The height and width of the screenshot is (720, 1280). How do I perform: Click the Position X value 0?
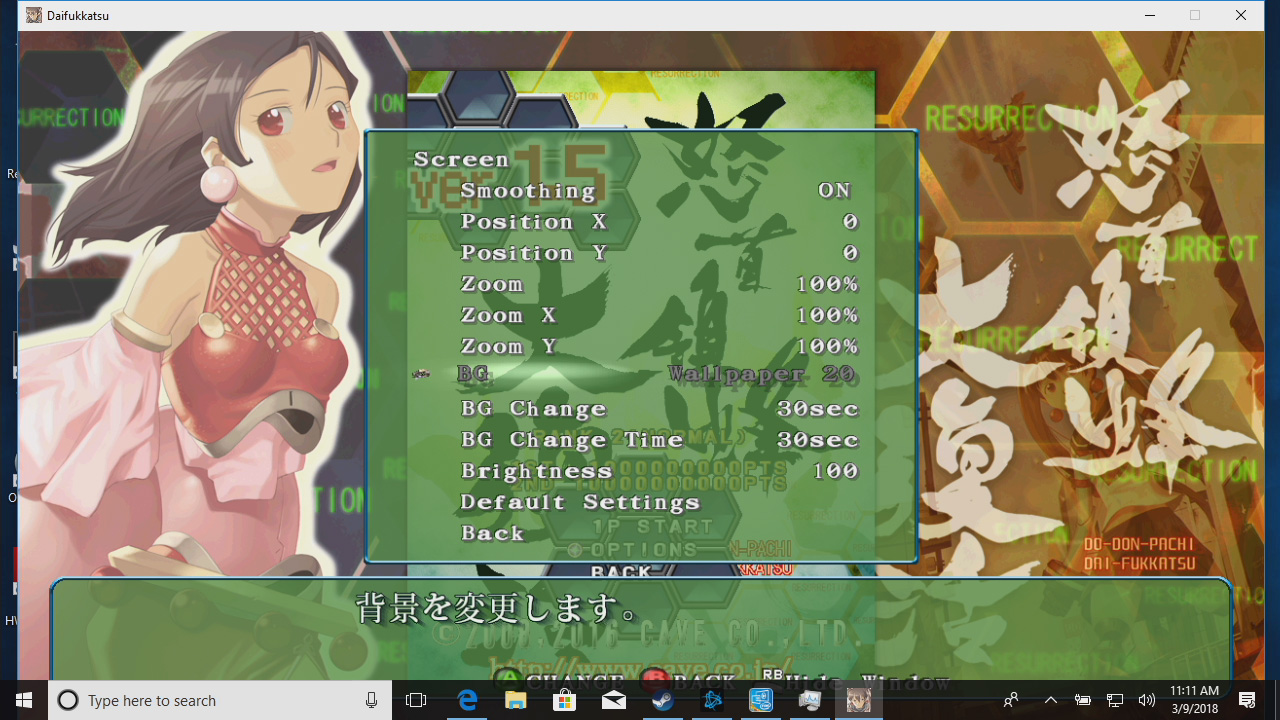[850, 222]
